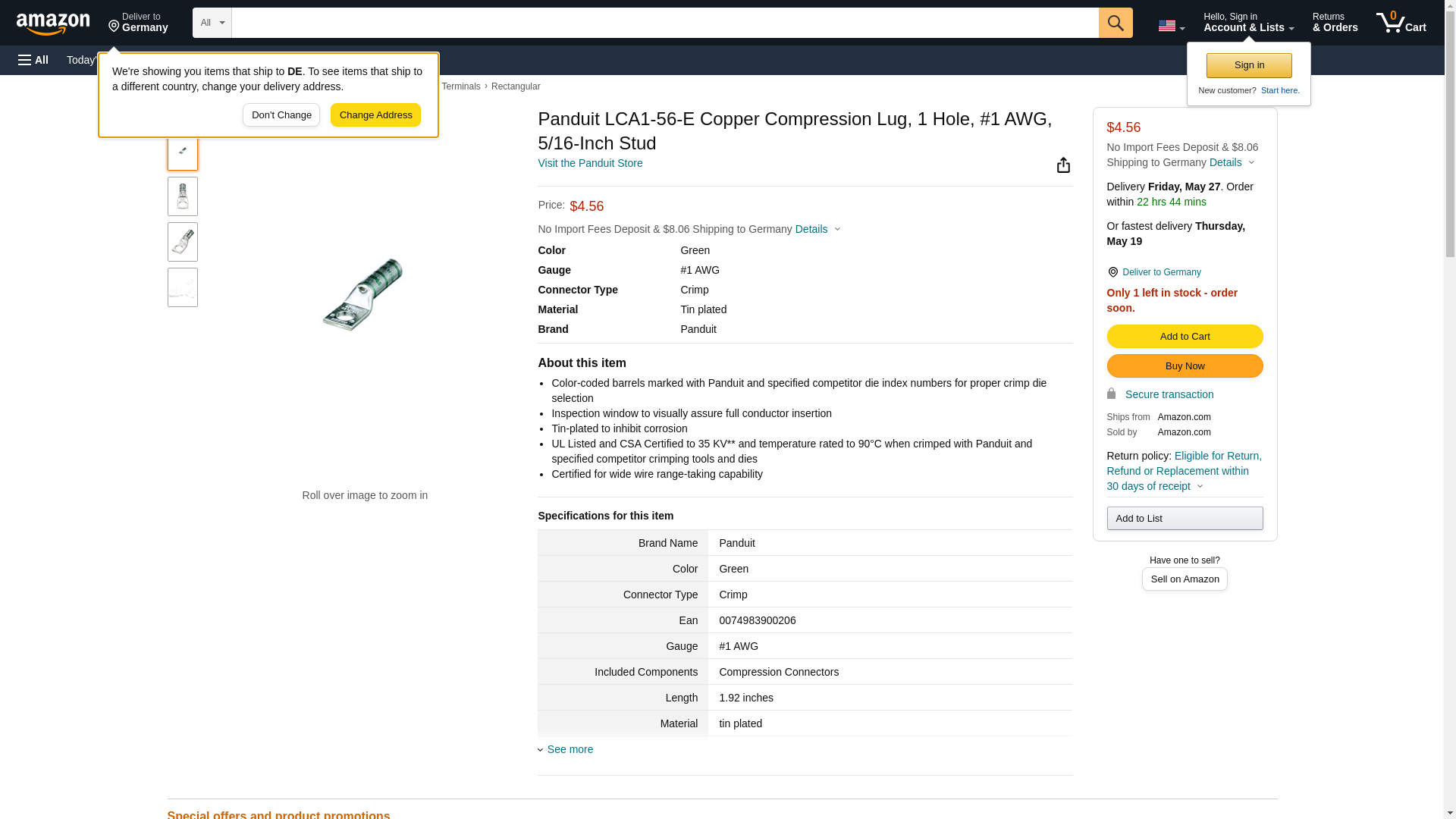Image resolution: width=1456 pixels, height=819 pixels.
Task: Select the second product thumbnail
Action: coord(183,196)
